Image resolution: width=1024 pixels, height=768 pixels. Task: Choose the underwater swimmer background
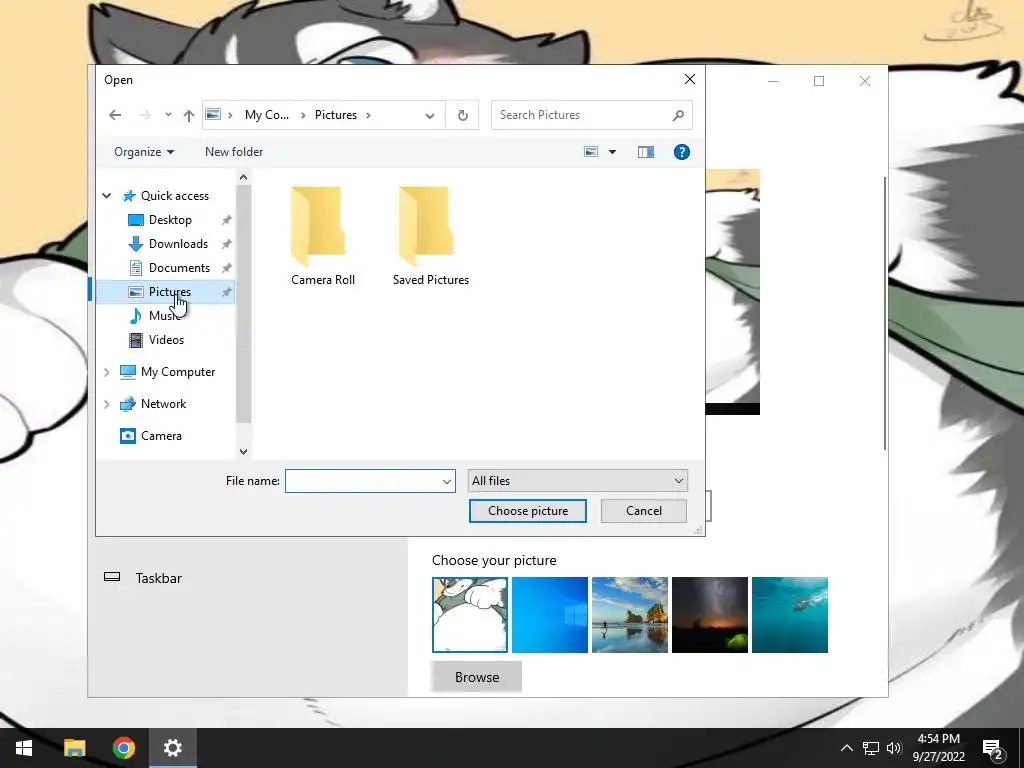[790, 615]
